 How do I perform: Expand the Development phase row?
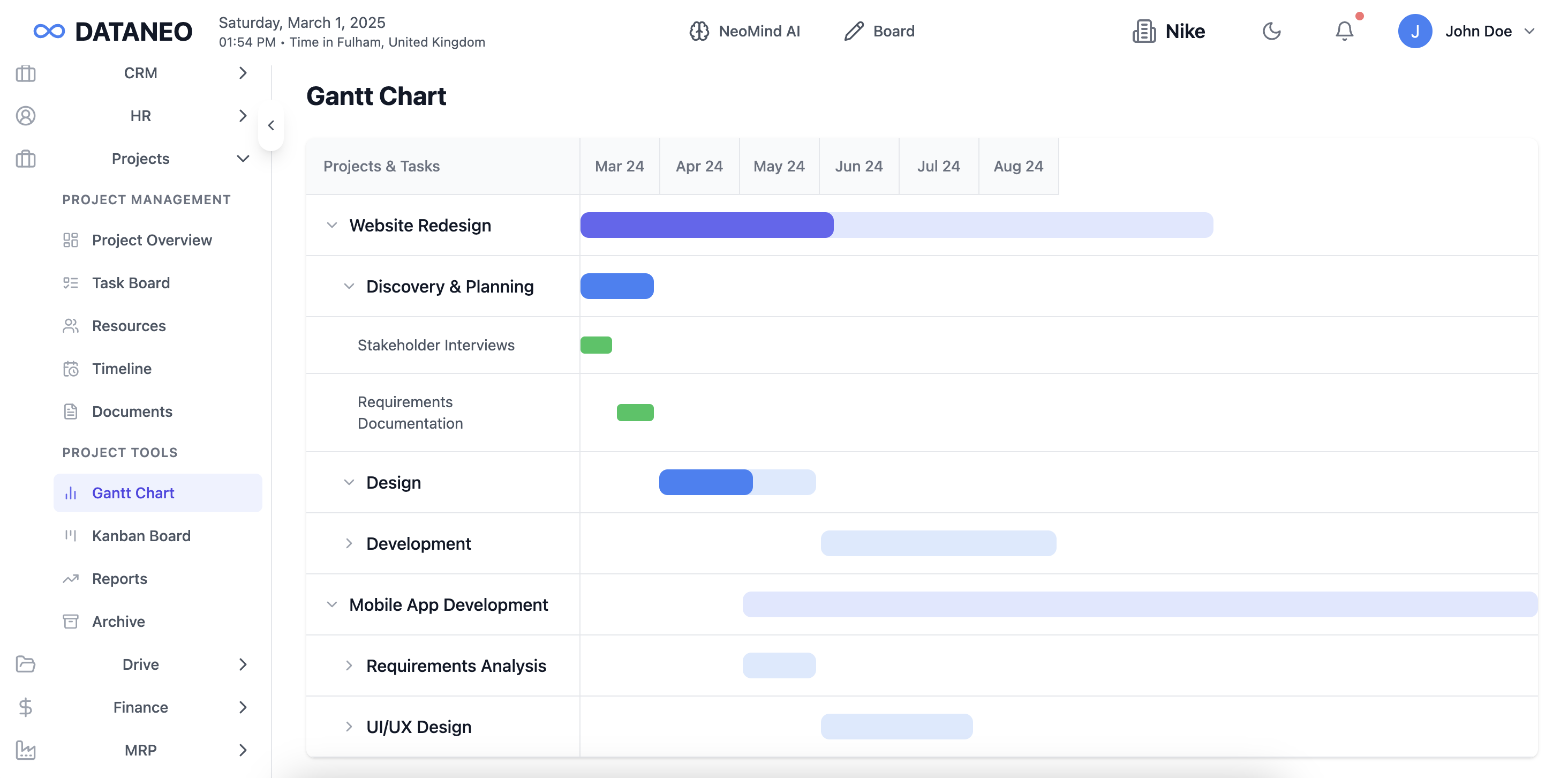[349, 543]
